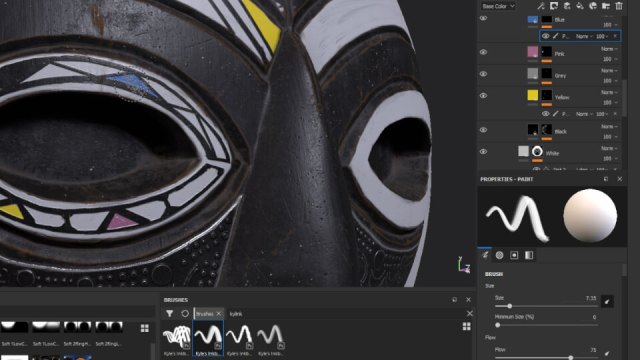Select the Soft 2RingH alpha thumbnail
Viewport: 640px width, 360px height.
click(77, 327)
